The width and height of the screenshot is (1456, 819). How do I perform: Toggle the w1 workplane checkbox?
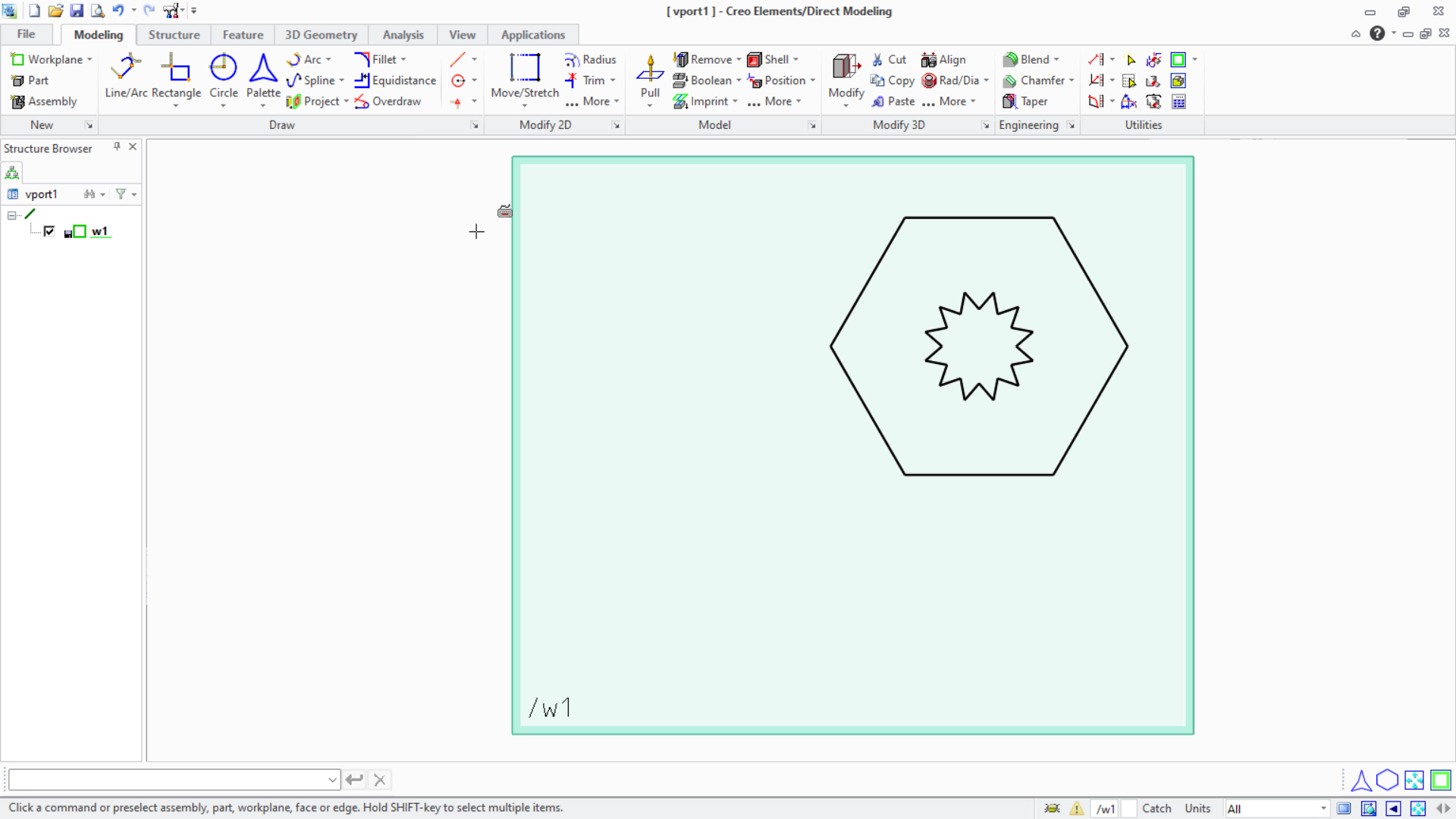(49, 231)
